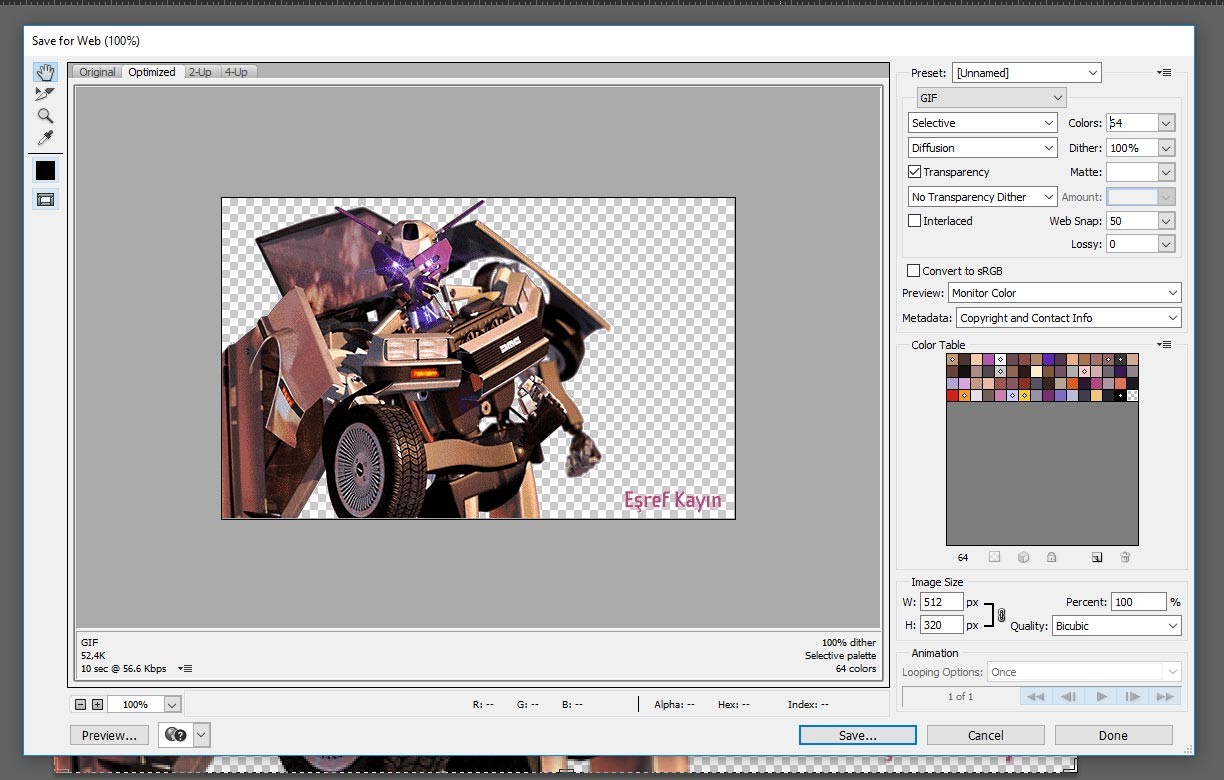The image size is (1224, 780).
Task: Open the GIF file format dropdown
Action: pyautogui.click(x=992, y=98)
